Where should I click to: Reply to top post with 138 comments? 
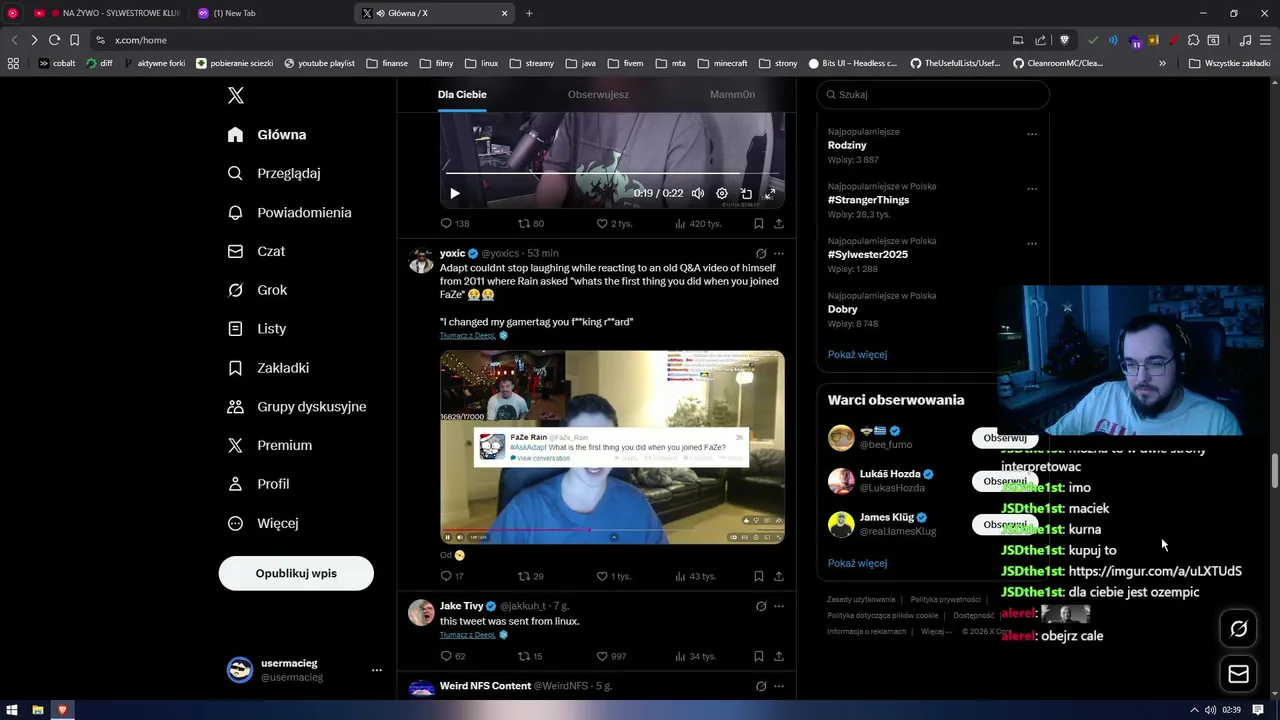click(x=455, y=223)
